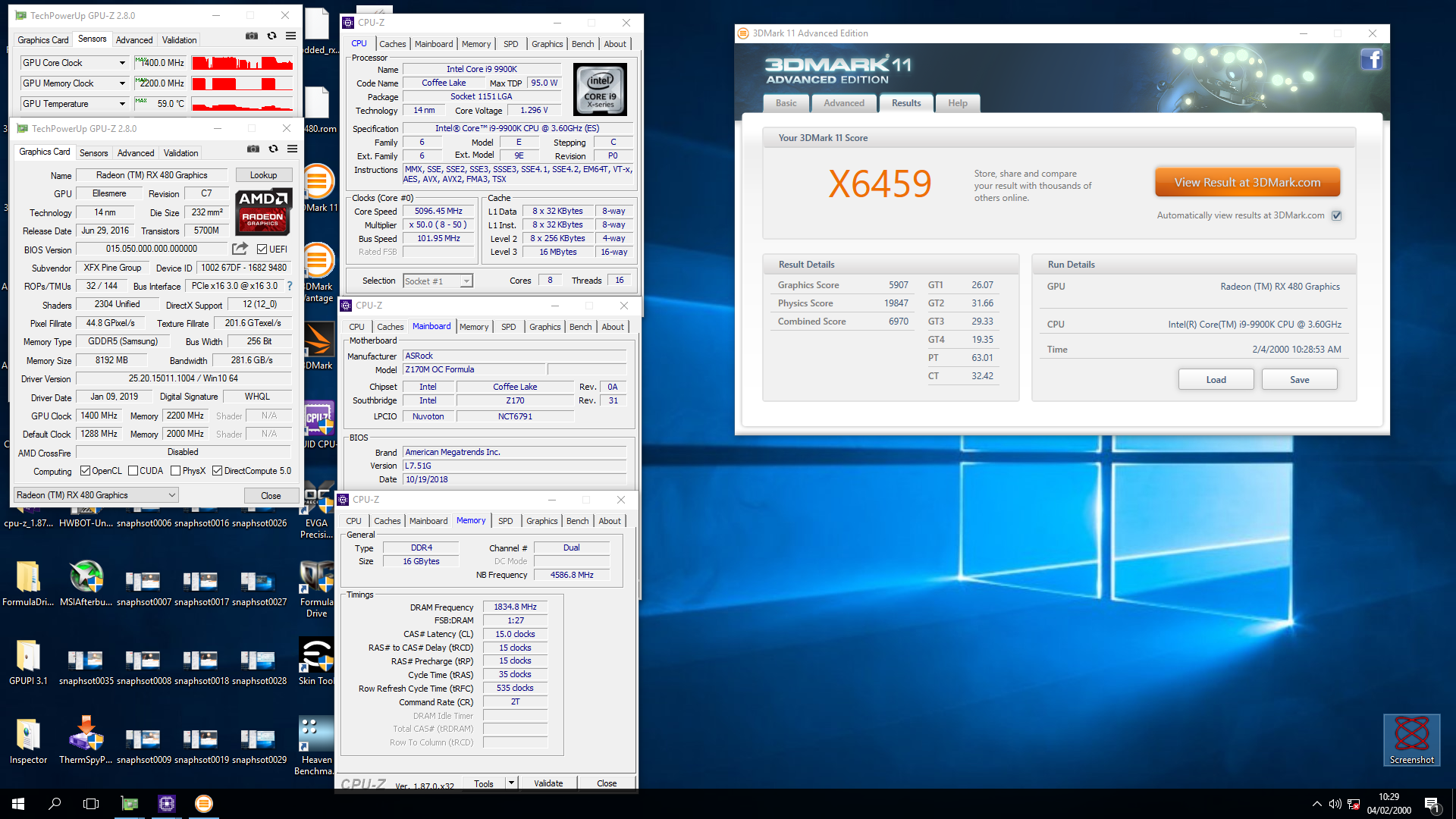Click the Load button in Run Details
1456x819 pixels.
point(1216,380)
